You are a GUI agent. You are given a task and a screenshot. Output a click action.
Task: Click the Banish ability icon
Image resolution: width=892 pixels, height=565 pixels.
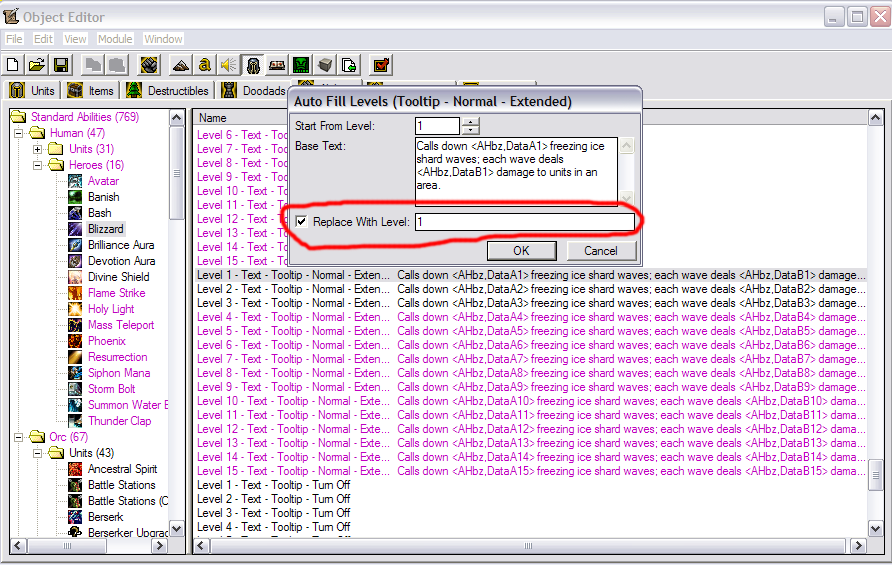[75, 197]
